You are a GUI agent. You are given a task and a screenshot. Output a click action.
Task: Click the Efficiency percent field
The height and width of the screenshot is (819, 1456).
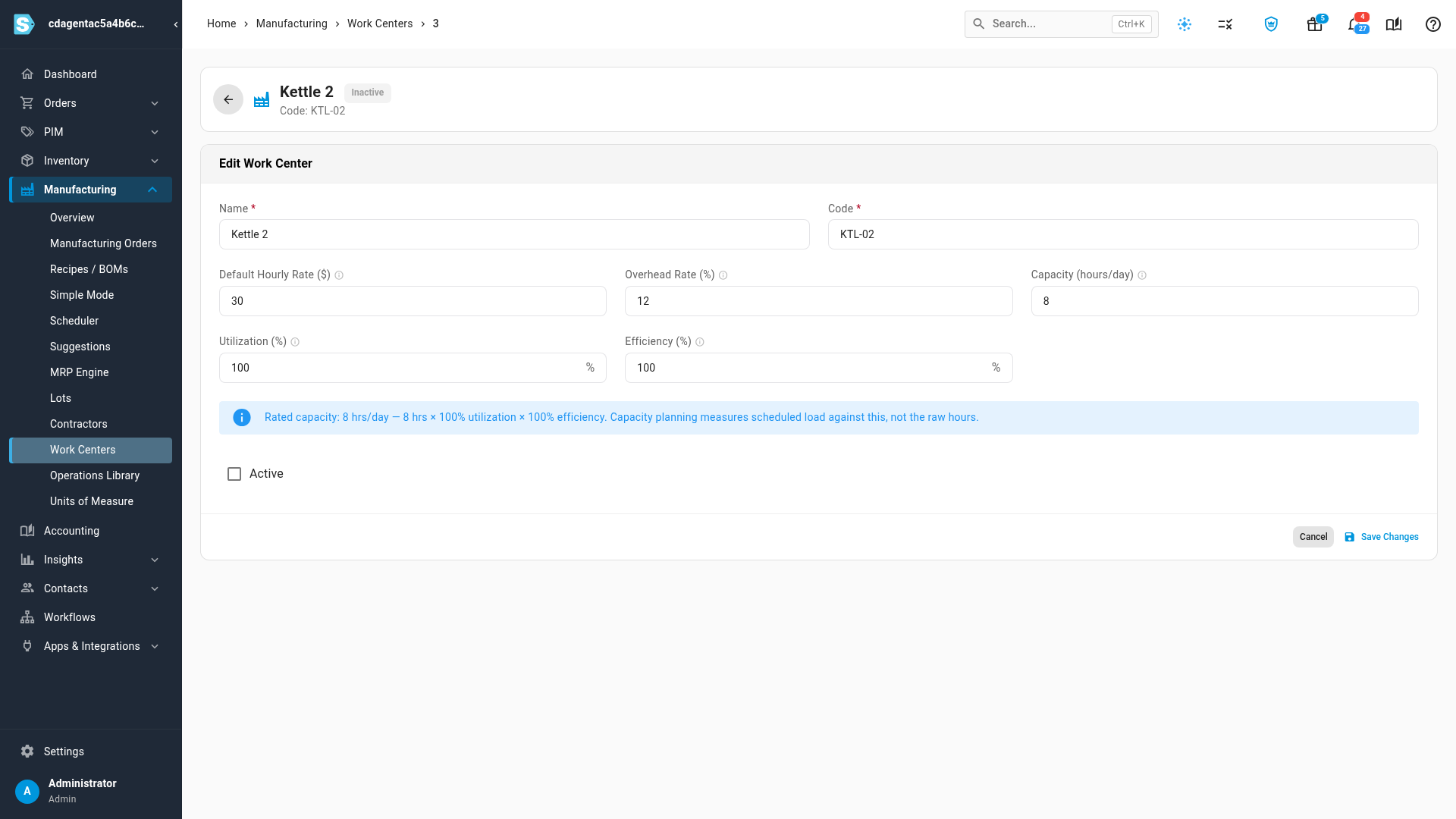click(x=818, y=368)
